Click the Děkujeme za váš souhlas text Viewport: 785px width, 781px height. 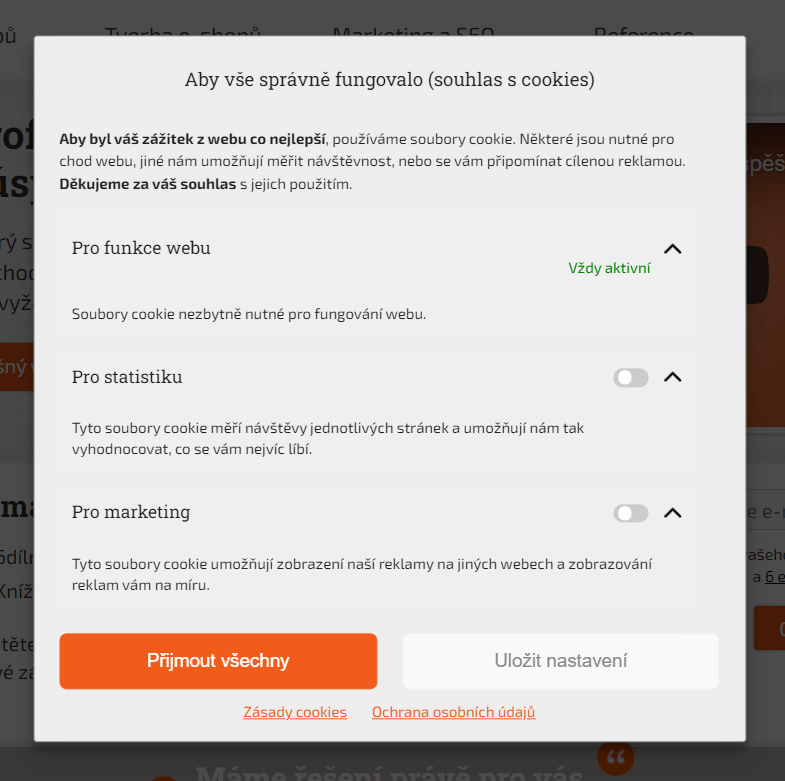148,184
